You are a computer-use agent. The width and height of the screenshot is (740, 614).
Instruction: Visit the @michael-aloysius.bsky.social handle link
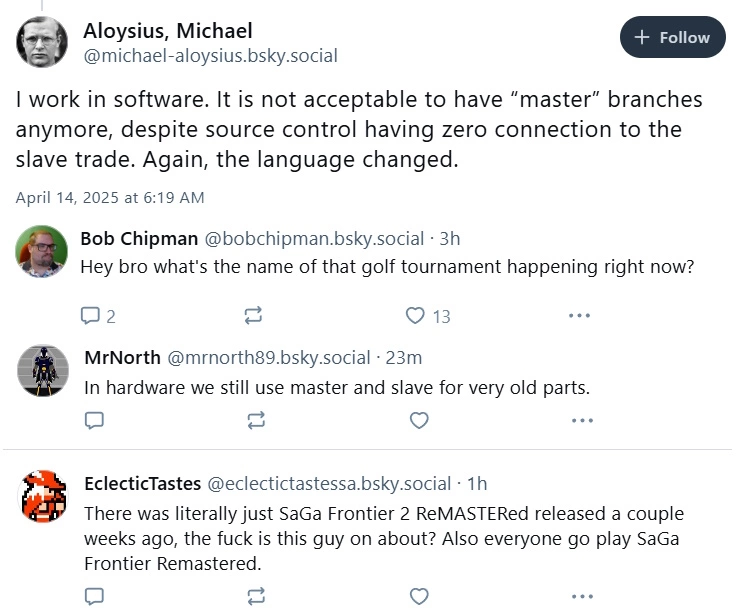click(x=210, y=56)
